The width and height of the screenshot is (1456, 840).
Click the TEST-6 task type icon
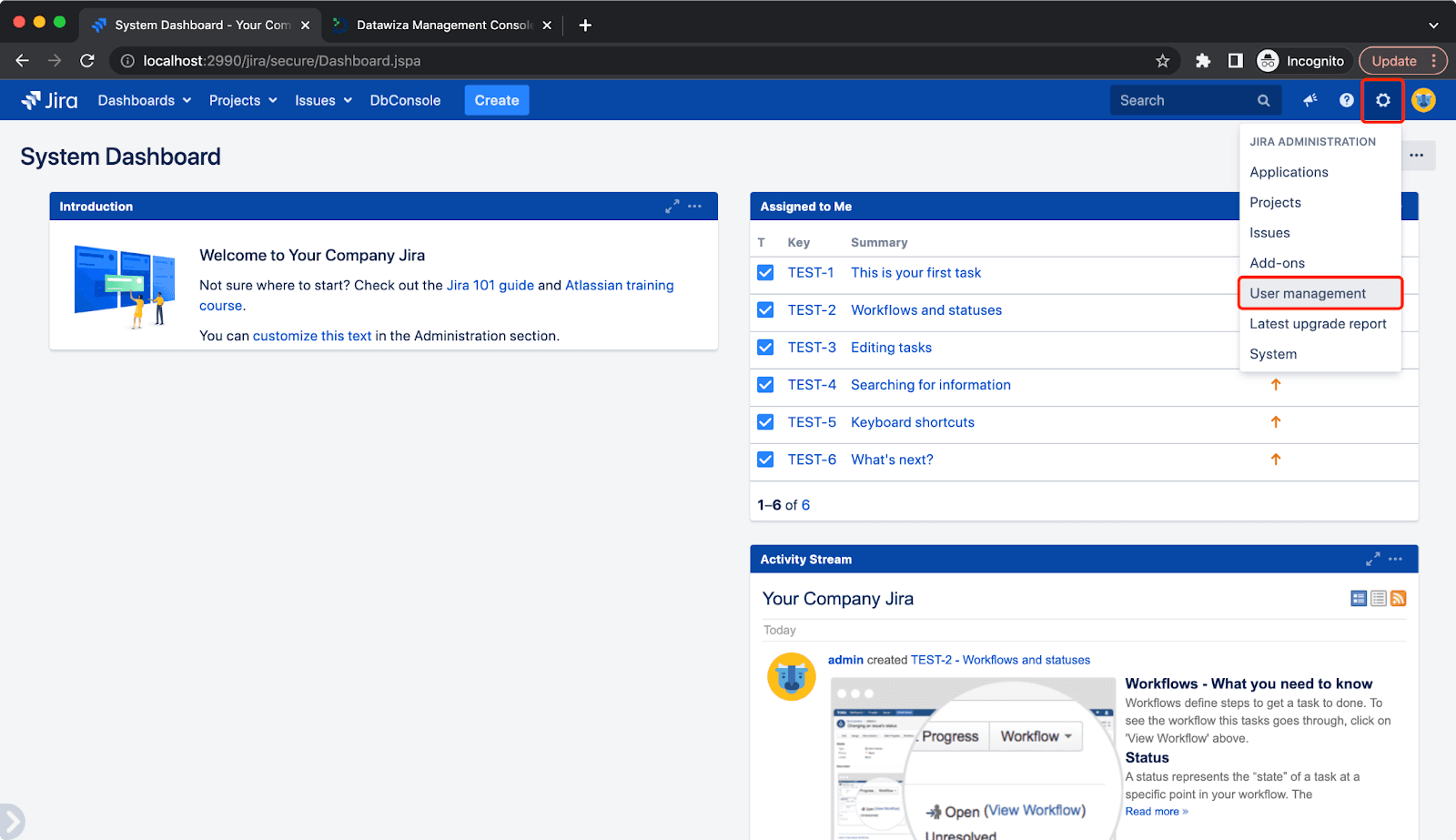tap(765, 460)
